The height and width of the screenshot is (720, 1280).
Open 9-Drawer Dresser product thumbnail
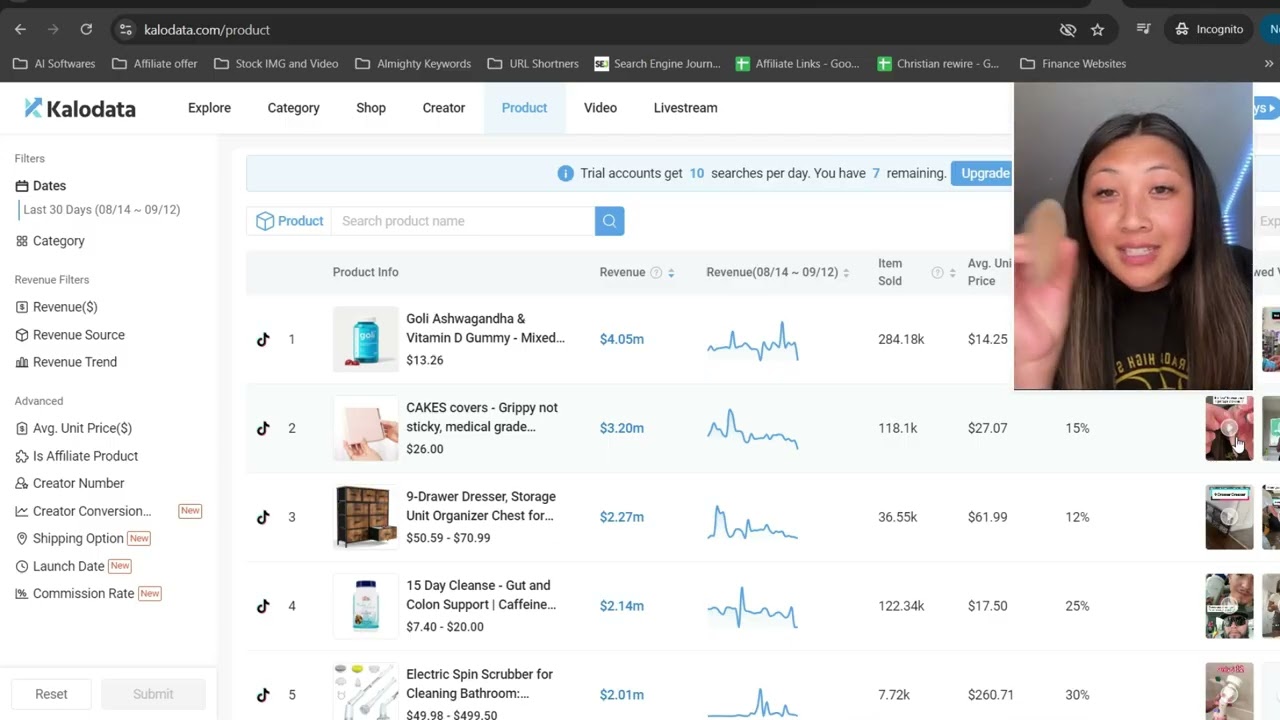(x=365, y=517)
